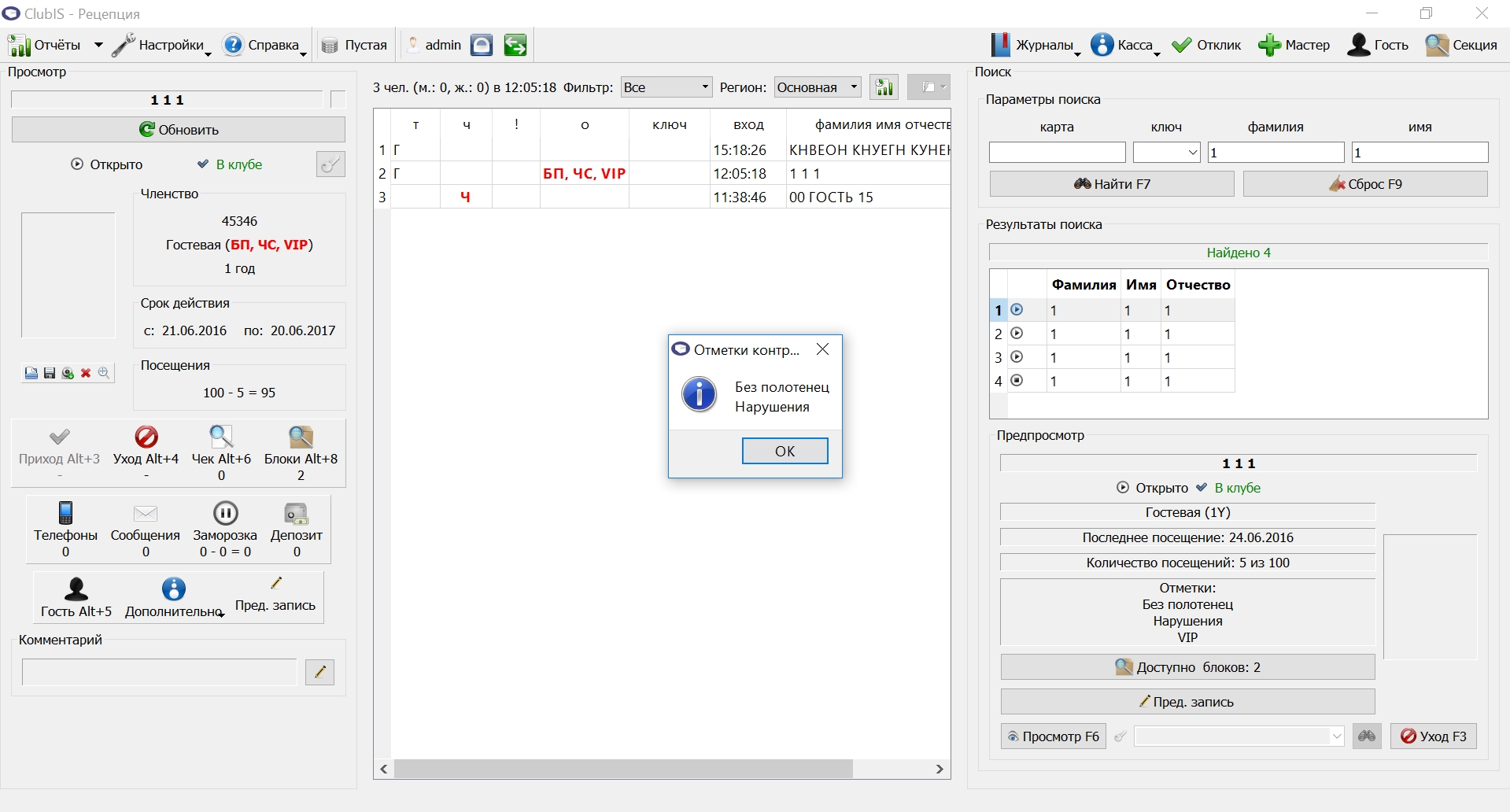Open the Справка menu
Viewport: 1510px width, 812px height.
[264, 45]
